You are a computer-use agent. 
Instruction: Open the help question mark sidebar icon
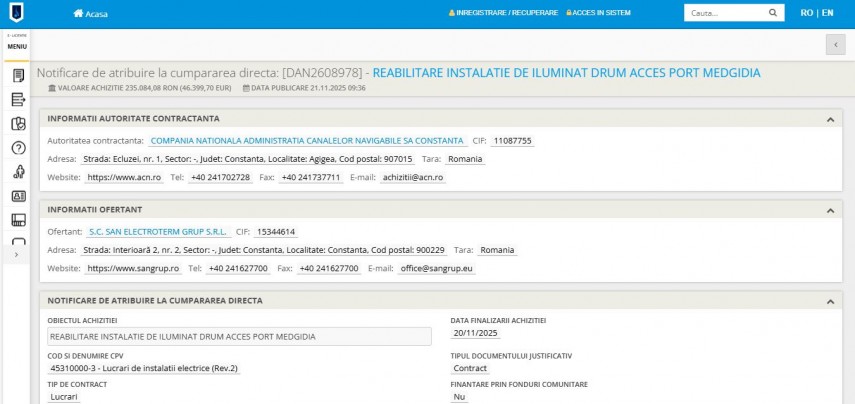pyautogui.click(x=18, y=148)
